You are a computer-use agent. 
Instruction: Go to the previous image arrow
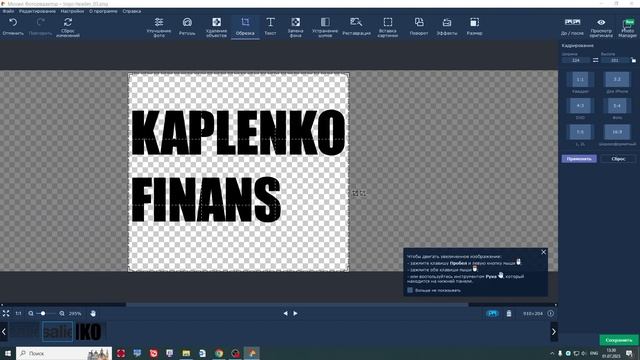click(285, 313)
